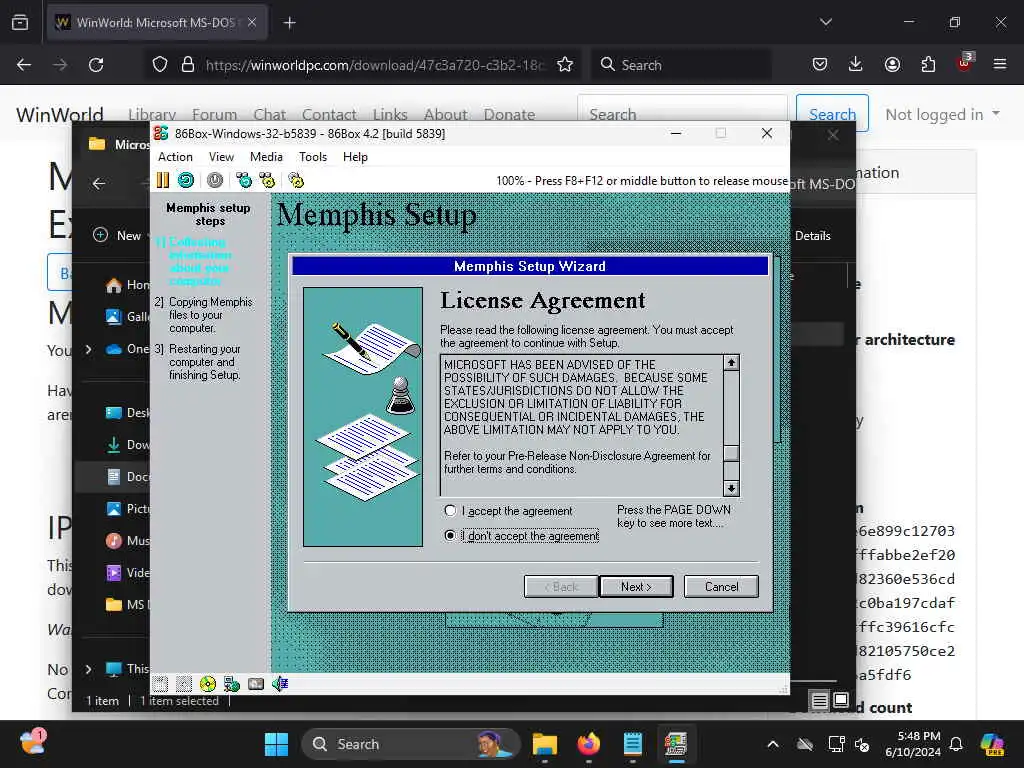The width and height of the screenshot is (1024, 768).
Task: Open Details pane in File Explorer
Action: point(812,236)
